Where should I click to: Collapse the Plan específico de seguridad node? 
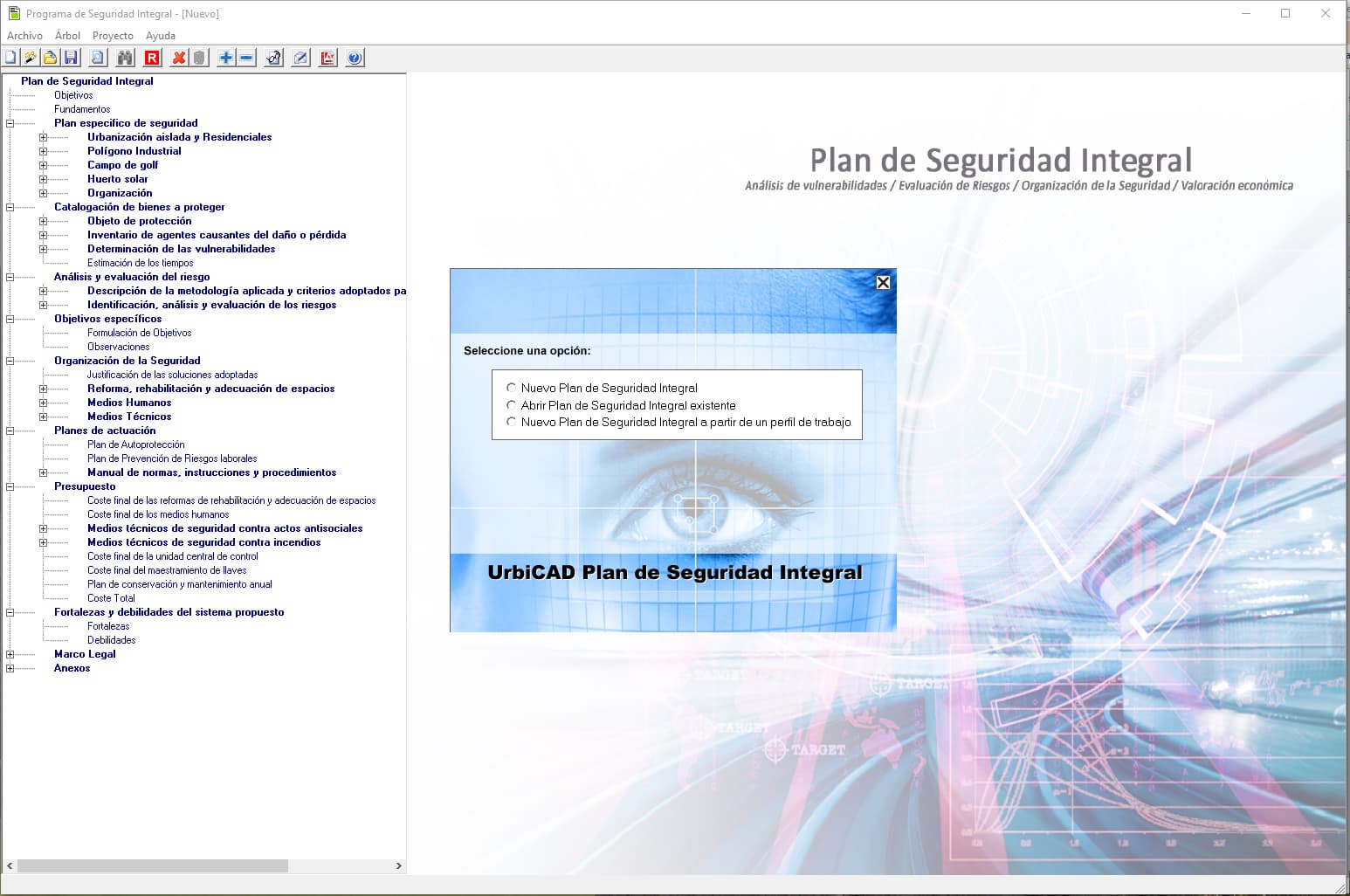10,123
